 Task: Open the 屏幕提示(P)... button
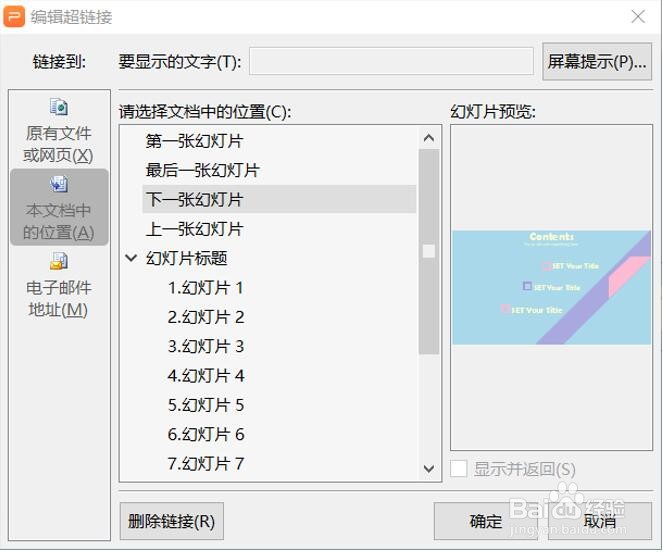[x=597, y=62]
